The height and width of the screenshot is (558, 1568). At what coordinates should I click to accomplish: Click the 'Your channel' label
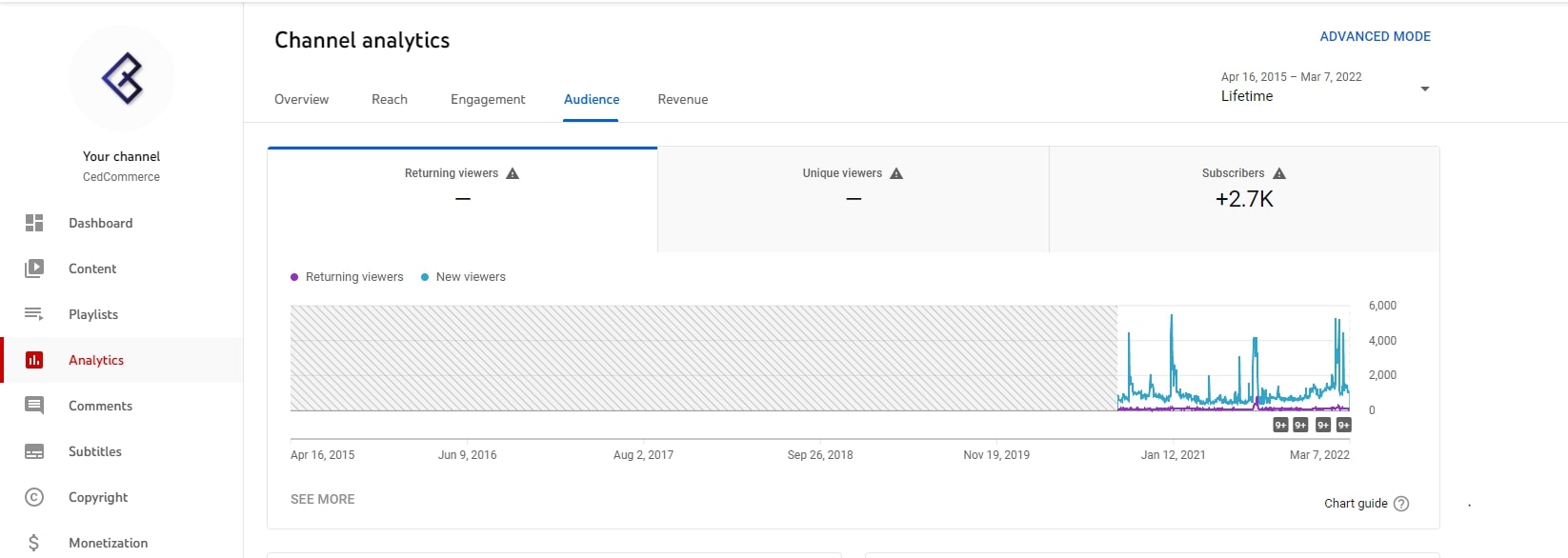pos(121,156)
